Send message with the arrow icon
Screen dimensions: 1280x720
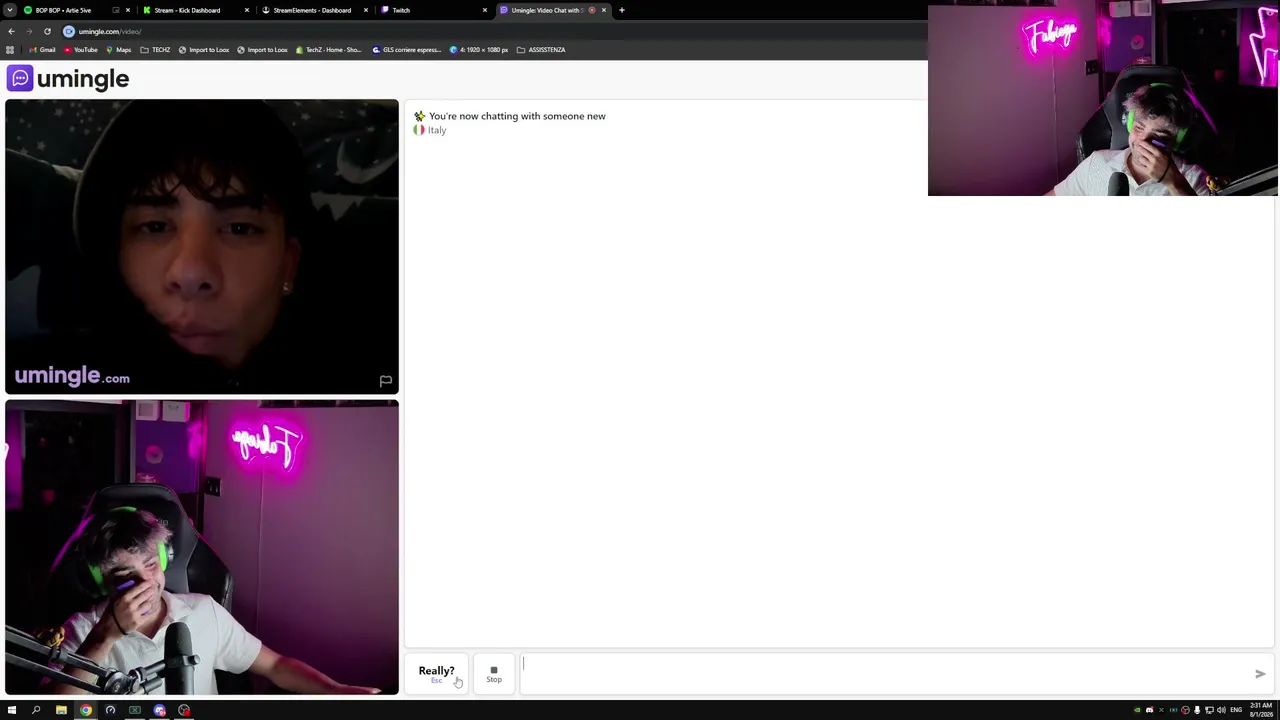(1260, 674)
